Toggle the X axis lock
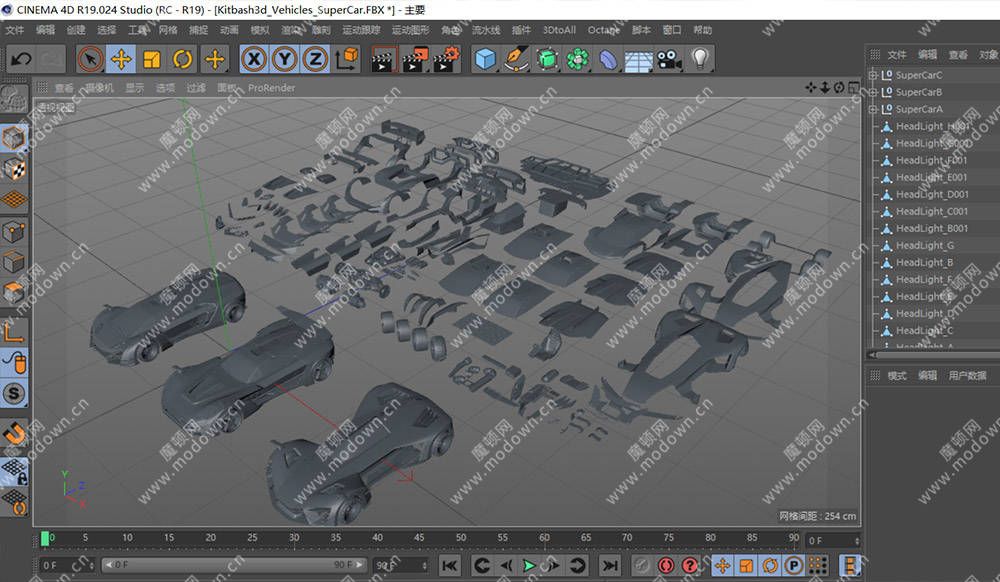The image size is (1000, 582). [x=254, y=59]
